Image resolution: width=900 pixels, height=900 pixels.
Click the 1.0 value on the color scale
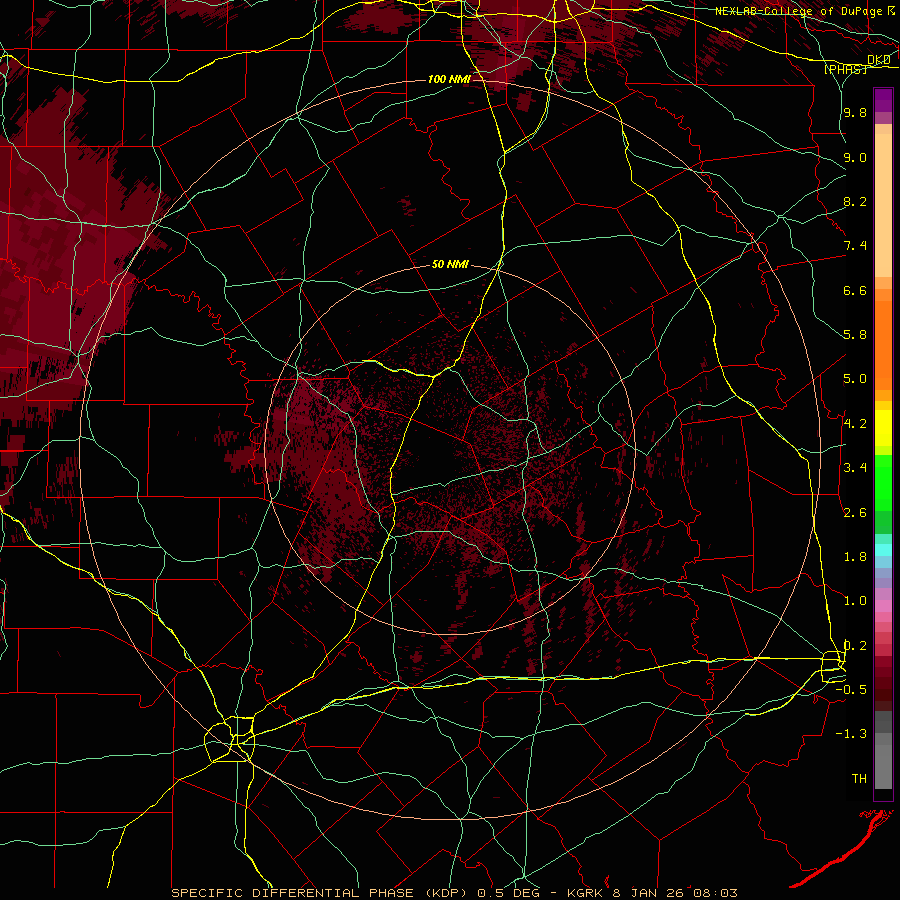pos(855,601)
